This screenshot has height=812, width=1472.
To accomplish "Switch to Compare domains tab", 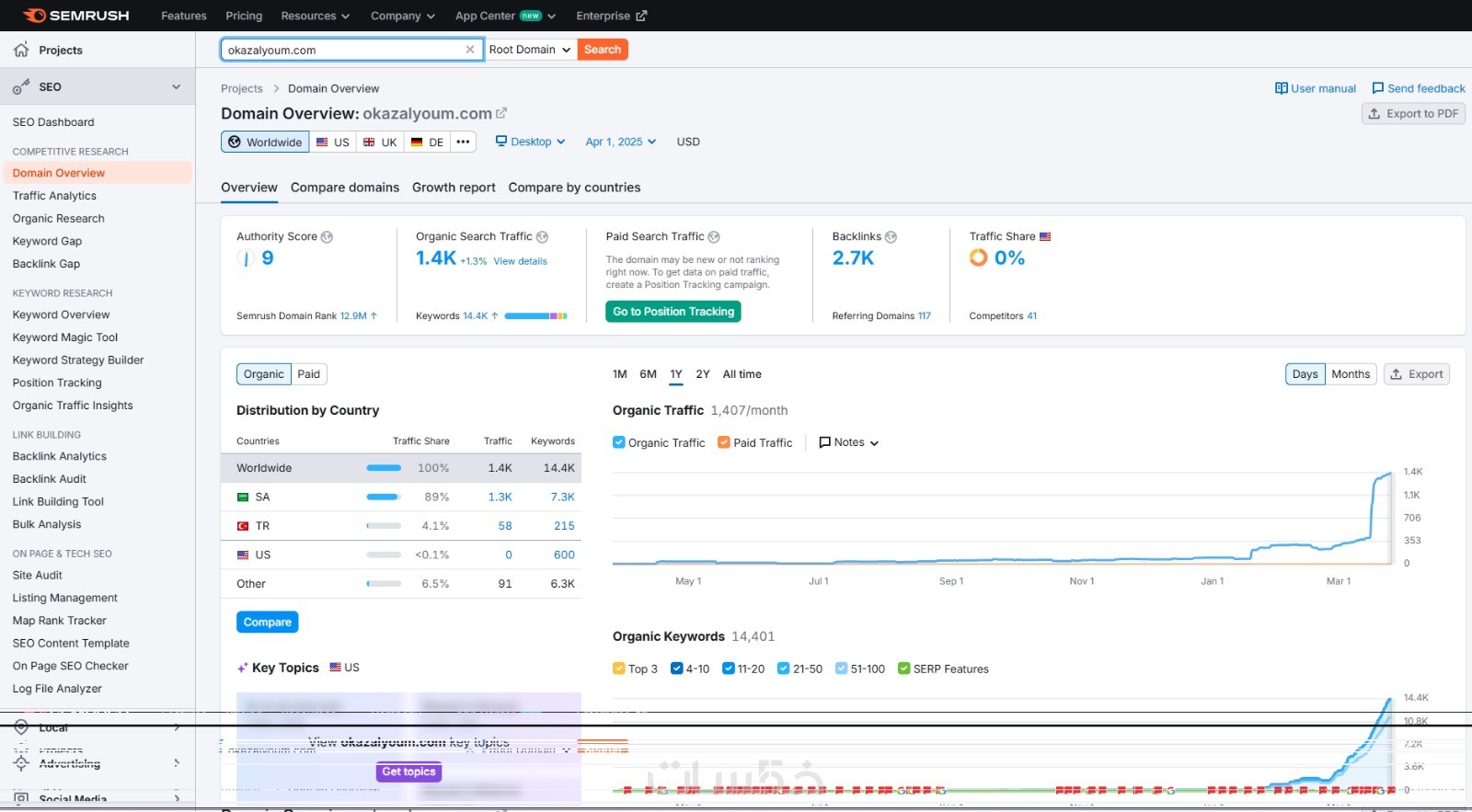I will coord(345,188).
